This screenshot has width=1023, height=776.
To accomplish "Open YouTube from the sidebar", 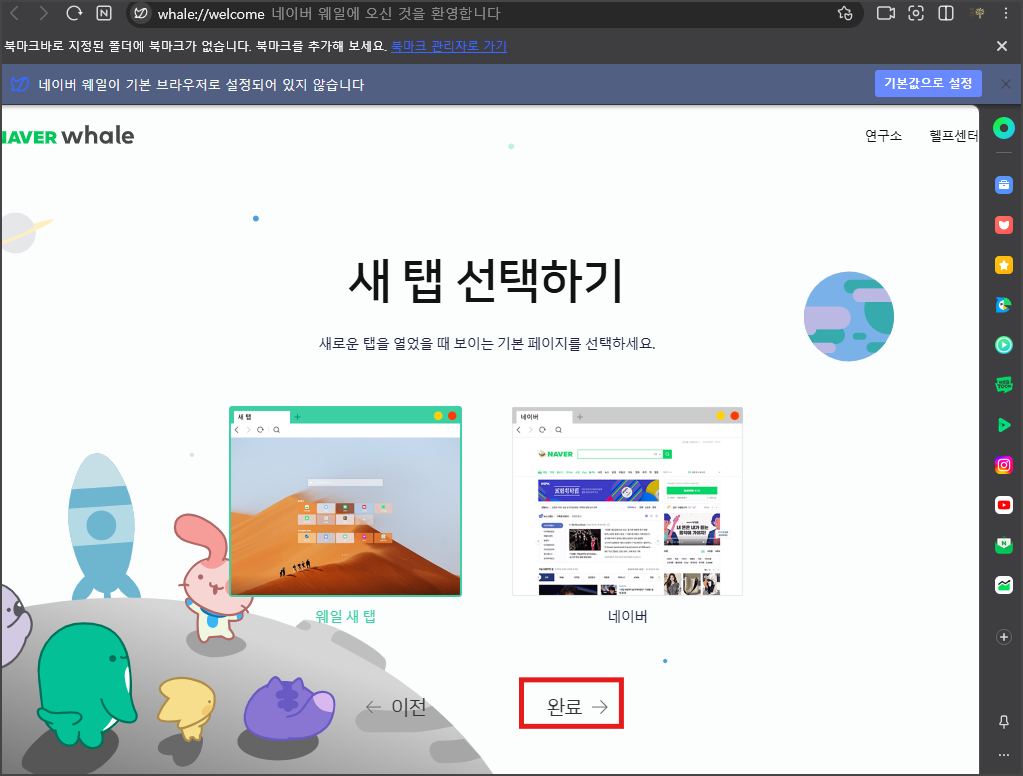I will (x=1004, y=504).
